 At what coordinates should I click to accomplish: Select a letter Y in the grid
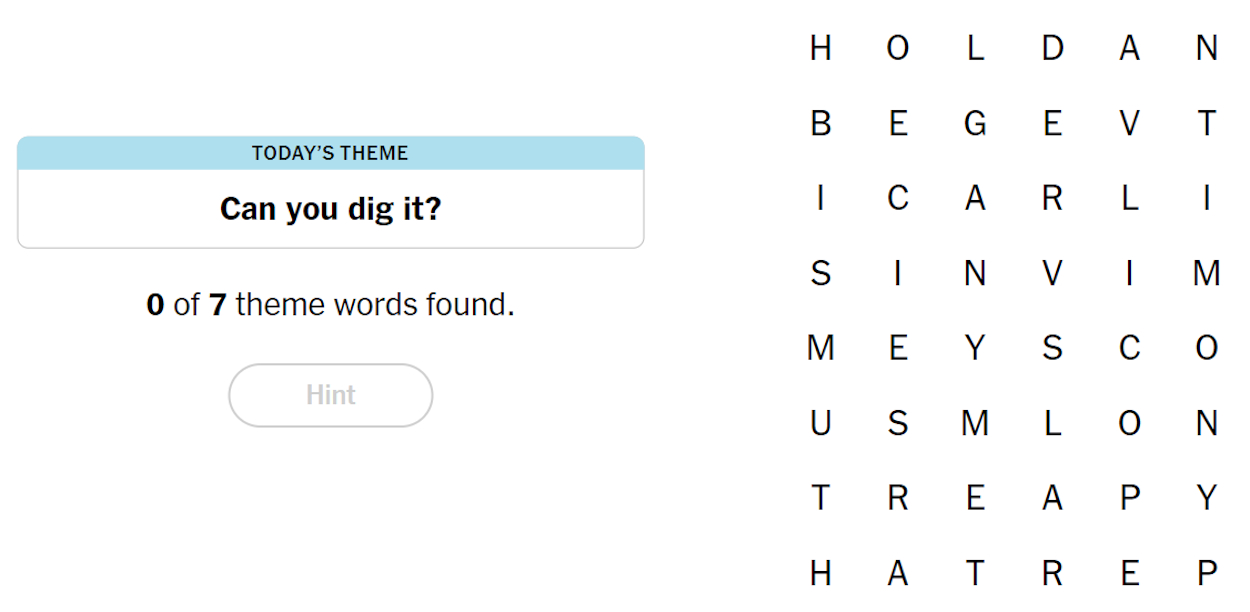click(x=974, y=348)
